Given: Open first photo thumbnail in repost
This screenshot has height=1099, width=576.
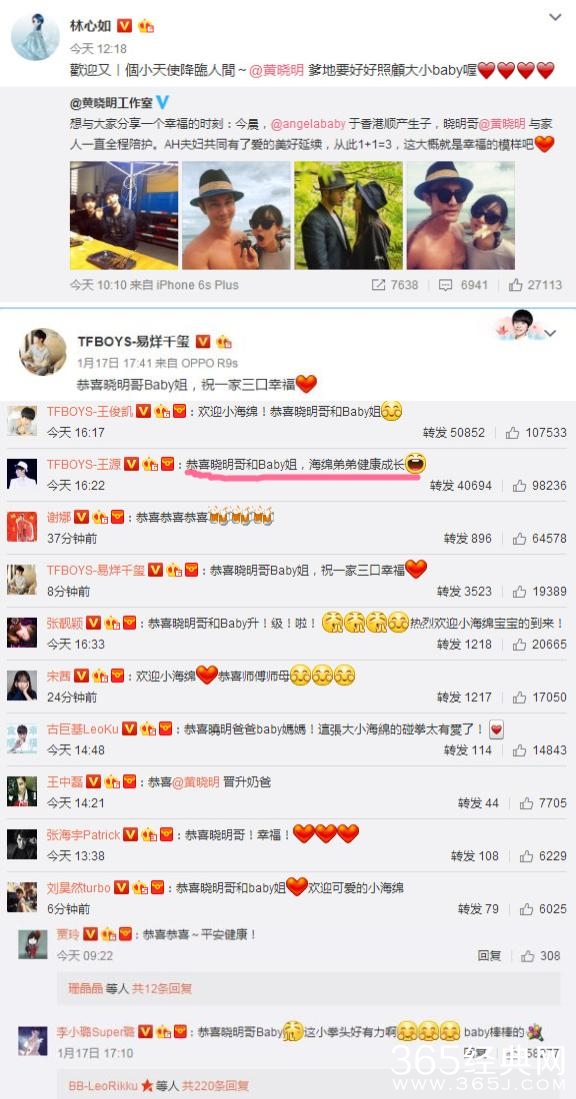Looking at the screenshot, I should pos(124,215).
